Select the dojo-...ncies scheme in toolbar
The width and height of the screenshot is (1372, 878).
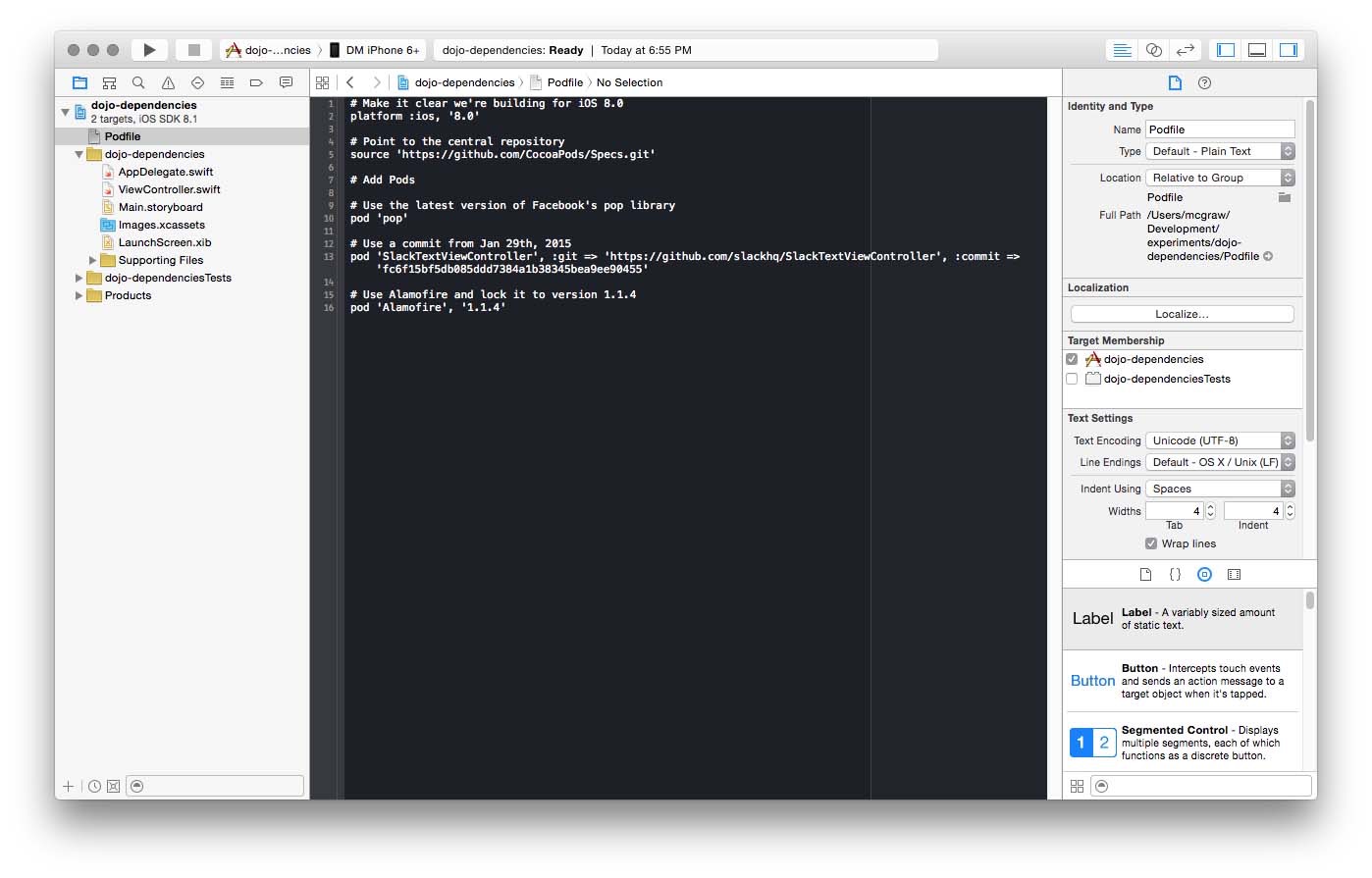[x=268, y=50]
